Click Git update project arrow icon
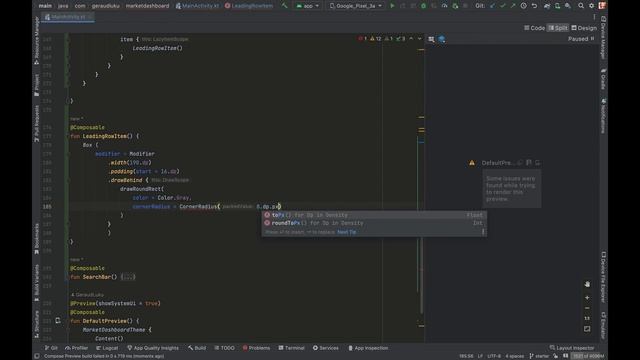This screenshot has height=360, width=640. click(492, 6)
